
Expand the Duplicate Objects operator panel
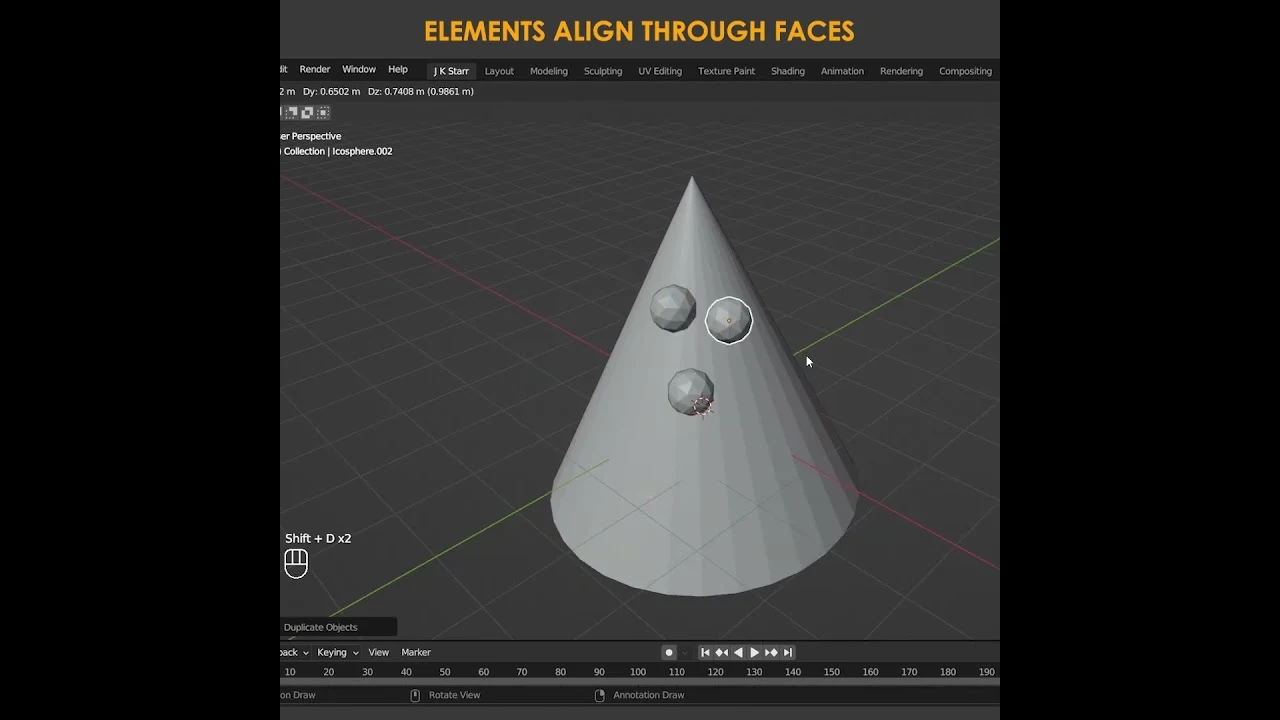tap(338, 627)
